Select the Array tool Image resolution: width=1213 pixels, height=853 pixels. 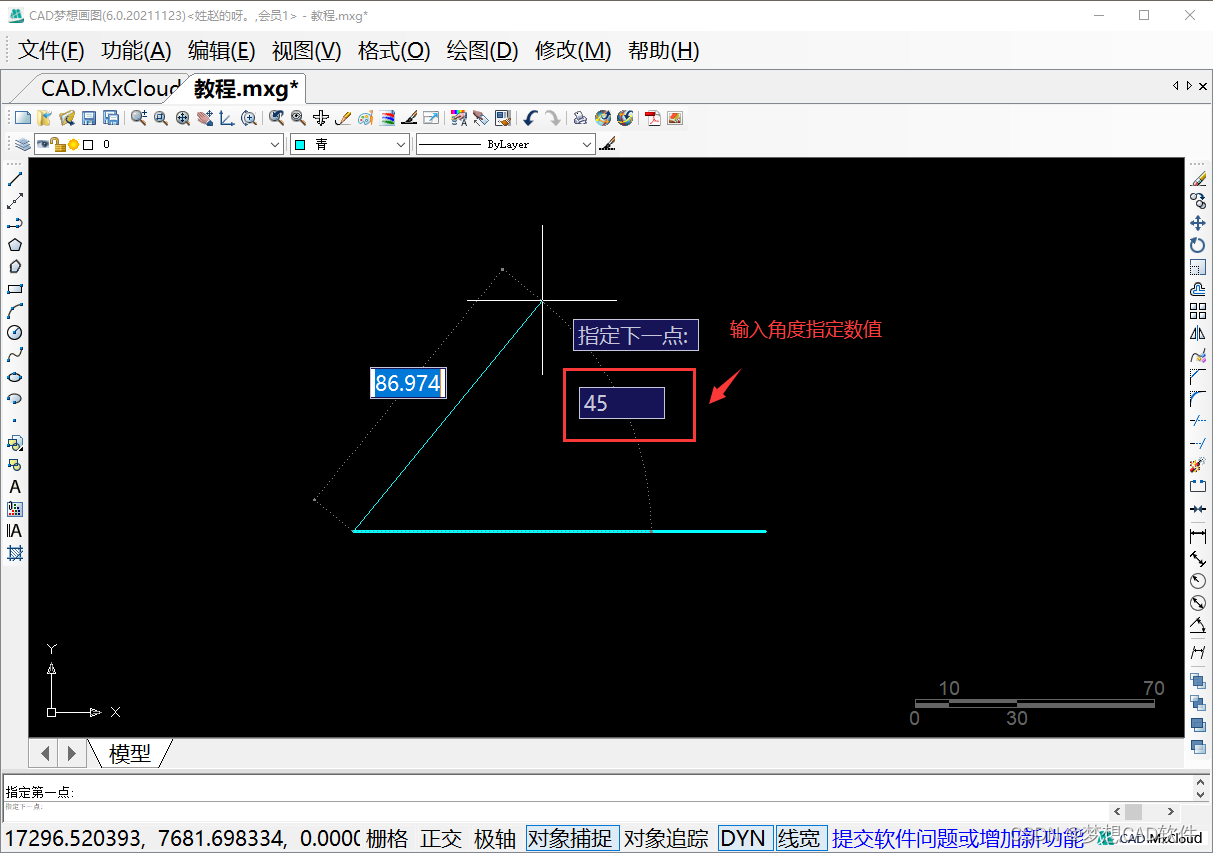tap(1198, 311)
